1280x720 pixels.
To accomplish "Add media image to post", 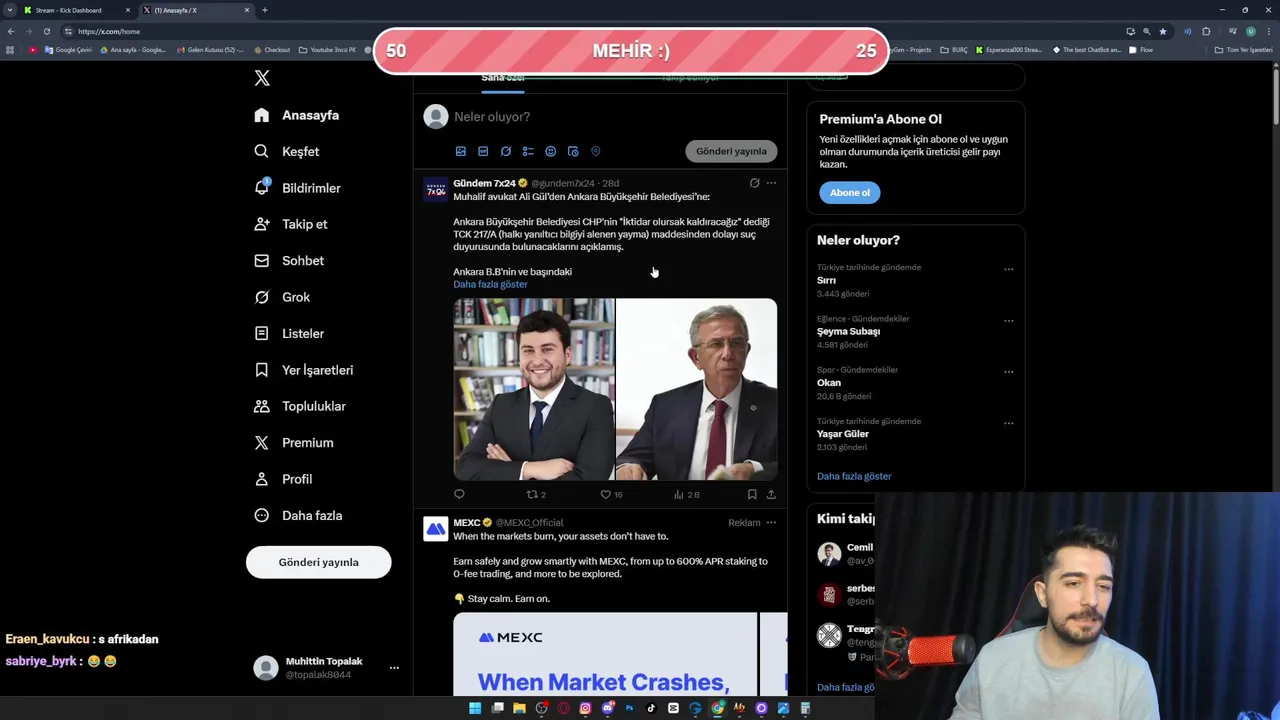I will (x=461, y=151).
